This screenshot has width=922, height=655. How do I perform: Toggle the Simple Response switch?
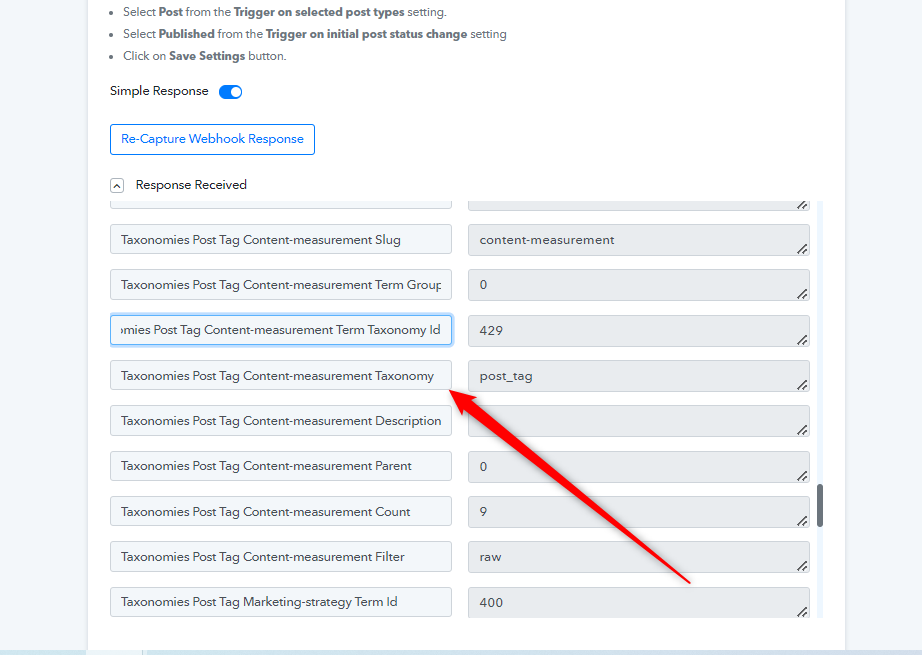pyautogui.click(x=230, y=92)
